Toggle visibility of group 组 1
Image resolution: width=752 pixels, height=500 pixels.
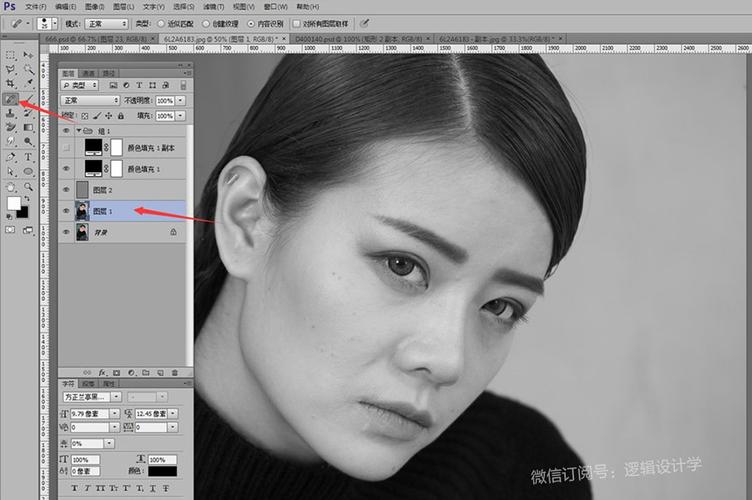tap(66, 130)
